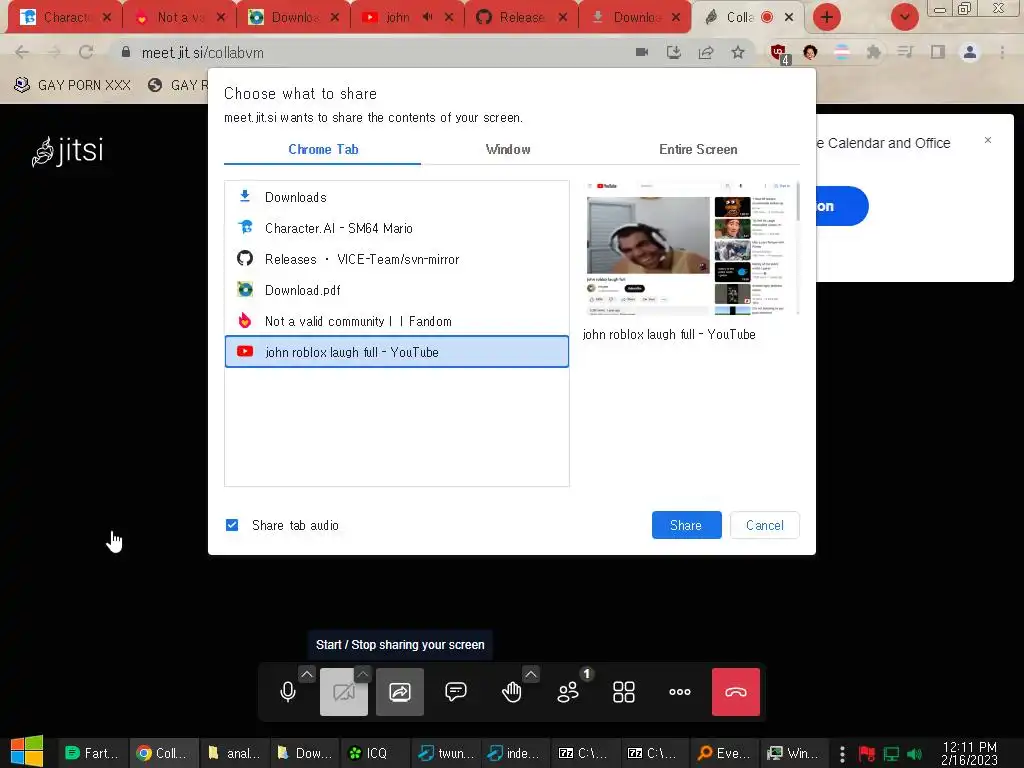Viewport: 1024px width, 768px height.
Task: Select Download.pdf in the tab list
Action: [x=396, y=290]
